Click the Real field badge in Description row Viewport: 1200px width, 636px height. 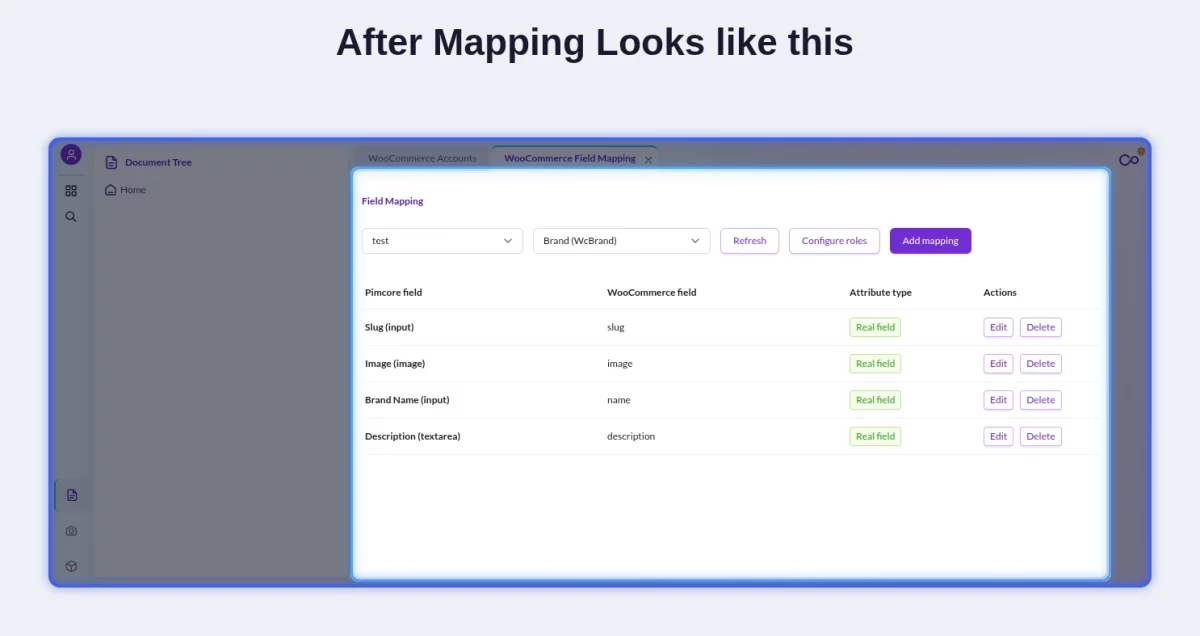pyautogui.click(x=875, y=436)
